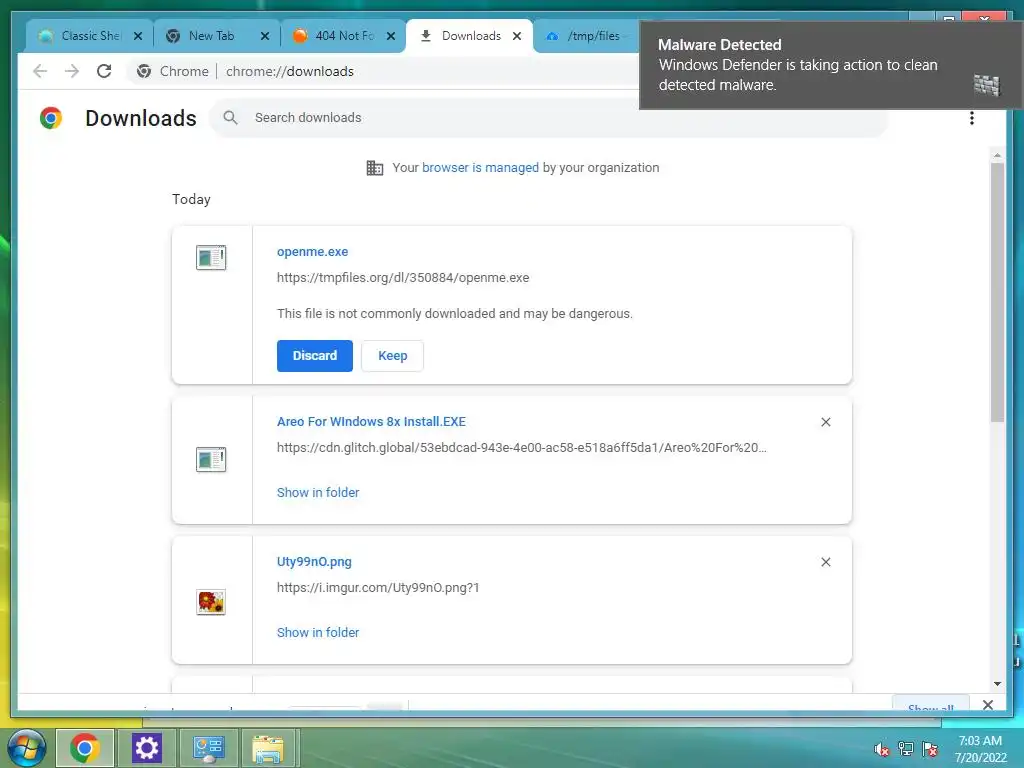Screen dimensions: 1024x768
Task: Click the scrollbar up arrow
Action: click(997, 155)
